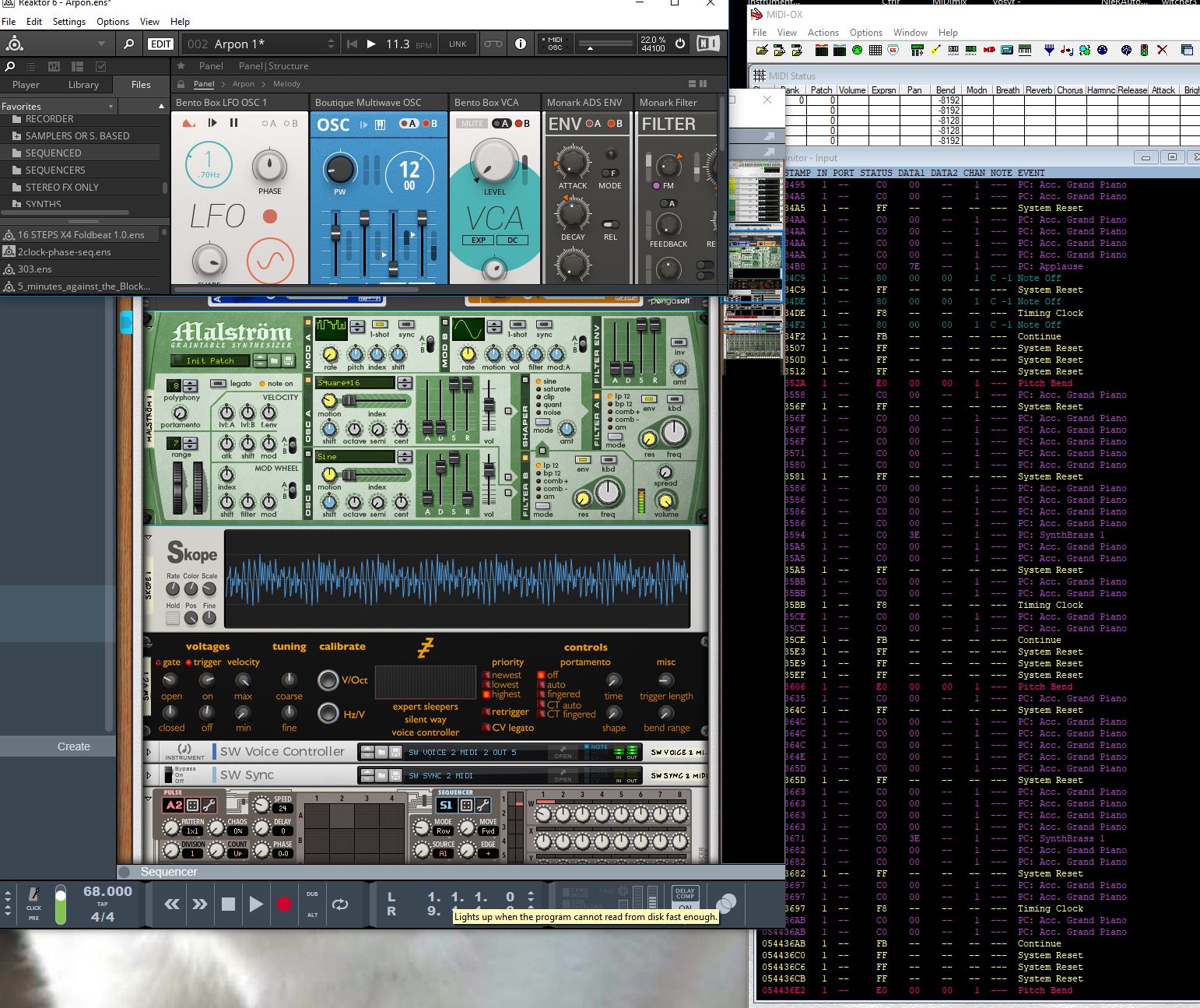Click EXP button on Bento Box VCA
This screenshot has height=1008, width=1200.
(479, 241)
